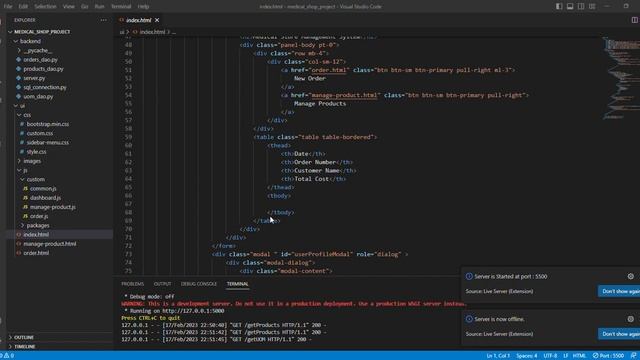
Task: Open Explorer more actions ellipsis
Action: point(104,20)
